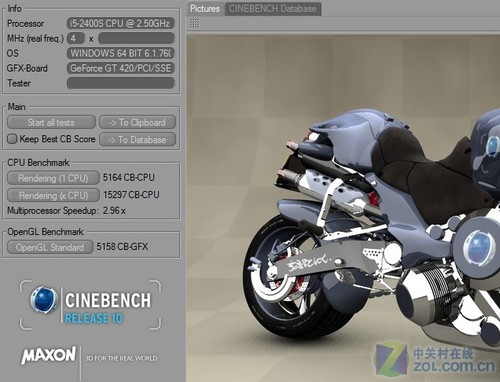Run the Rendering (1 CPU) benchmark
The image size is (500, 382).
pos(53,178)
